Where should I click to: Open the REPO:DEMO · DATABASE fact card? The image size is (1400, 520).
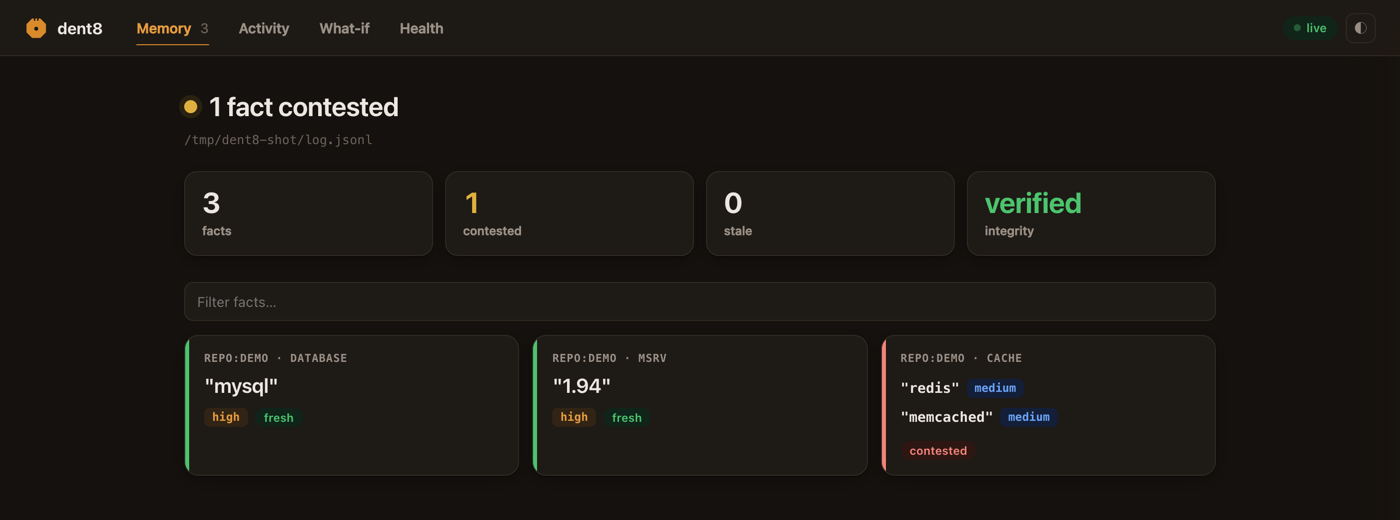click(x=352, y=405)
